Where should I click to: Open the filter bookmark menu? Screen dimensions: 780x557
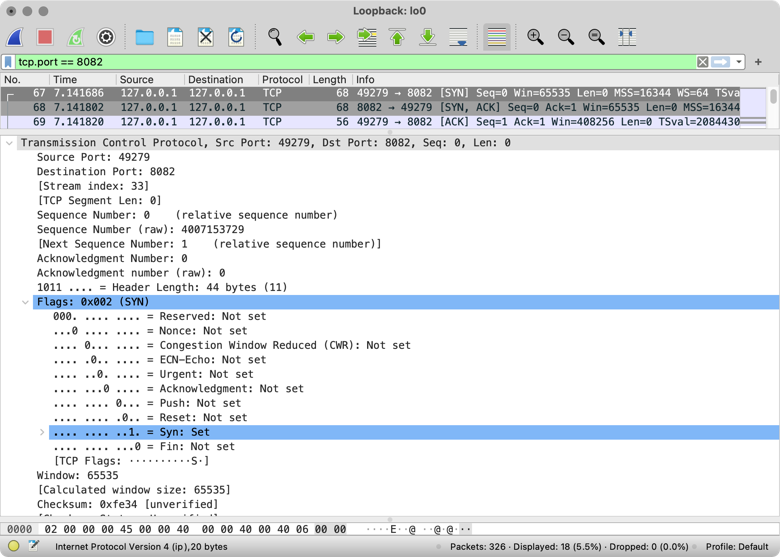click(8, 62)
